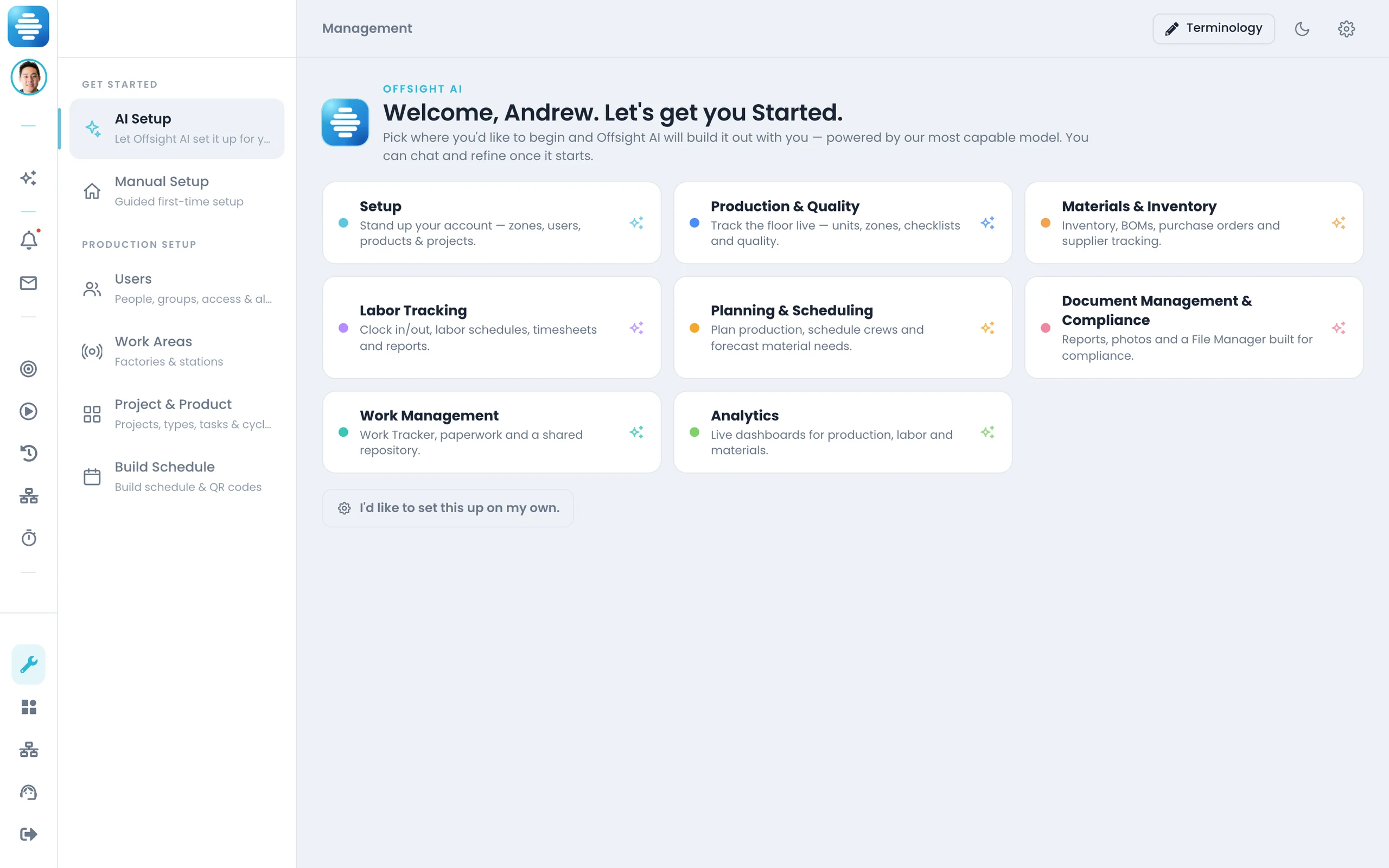The width and height of the screenshot is (1389, 868).
Task: Click the Terminology button
Action: (1213, 29)
